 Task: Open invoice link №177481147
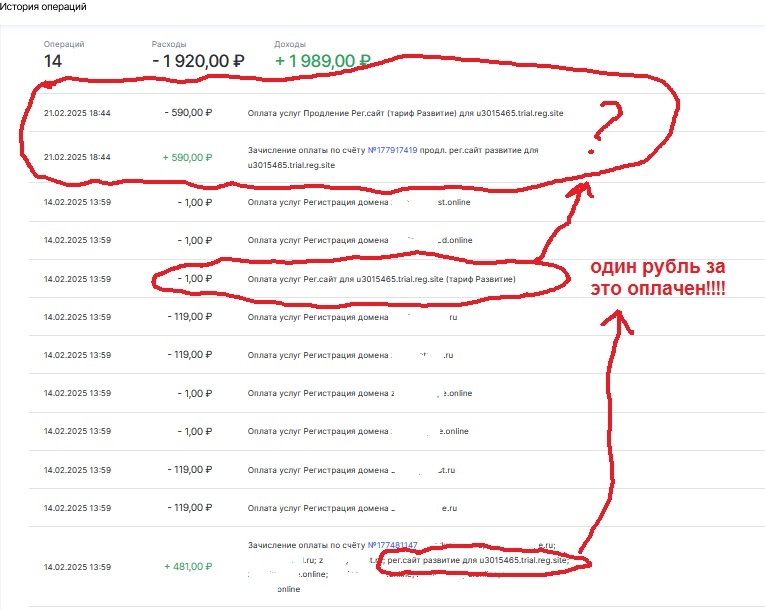[x=392, y=545]
